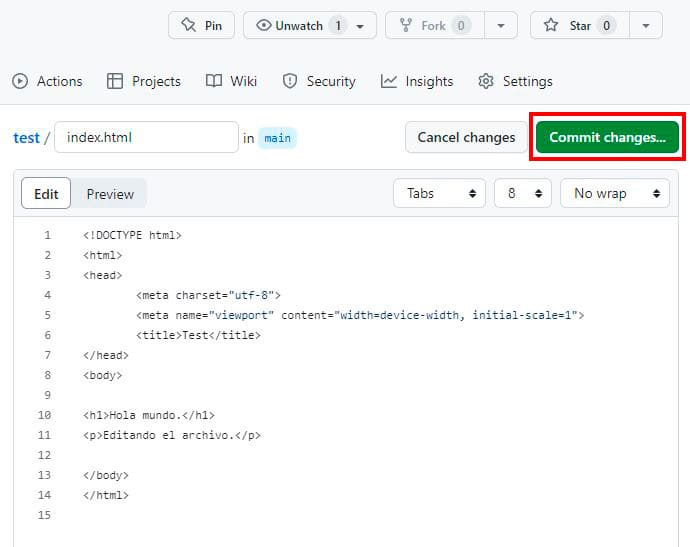Open the Star lists dropdown arrow
This screenshot has height=547, width=690.
(646, 26)
